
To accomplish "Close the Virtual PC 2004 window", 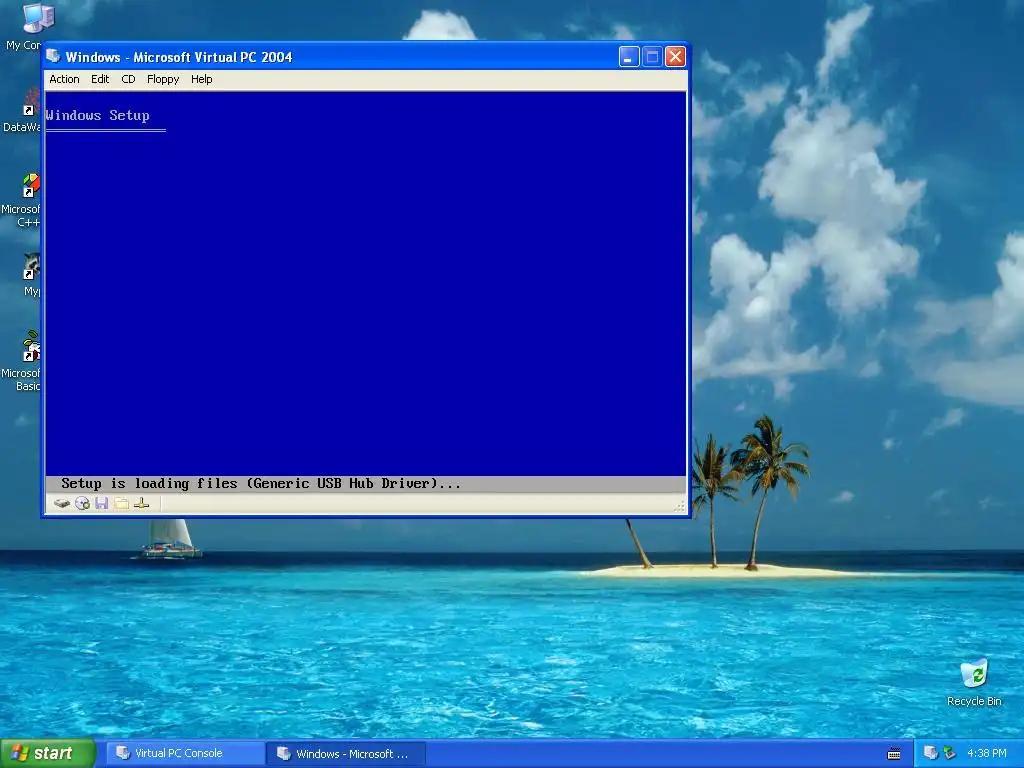I will (x=675, y=57).
